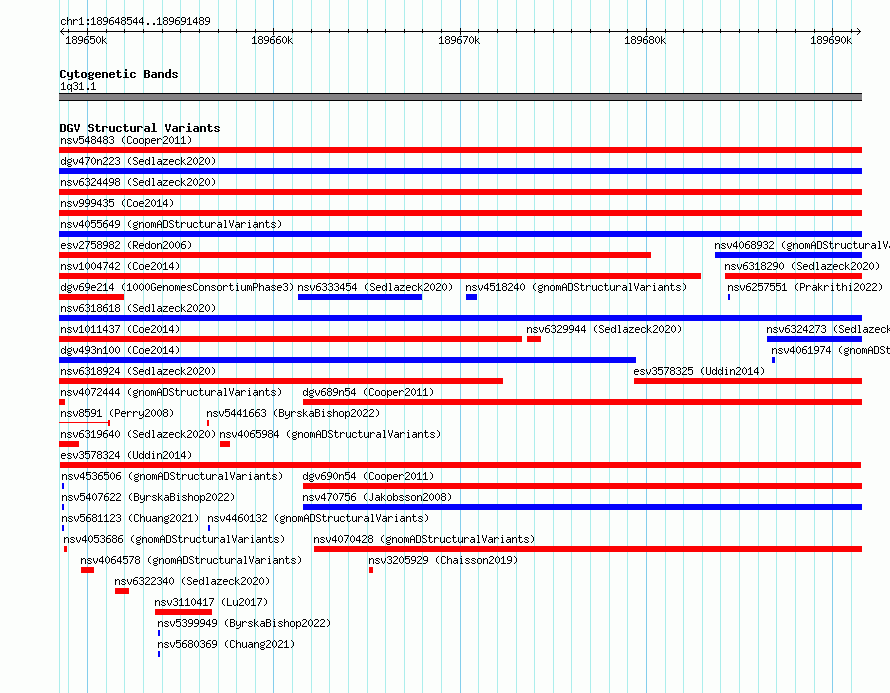890x693 pixels.
Task: Click the gray 1q31.1 cytogenetic band bar
Action: tap(460, 97)
